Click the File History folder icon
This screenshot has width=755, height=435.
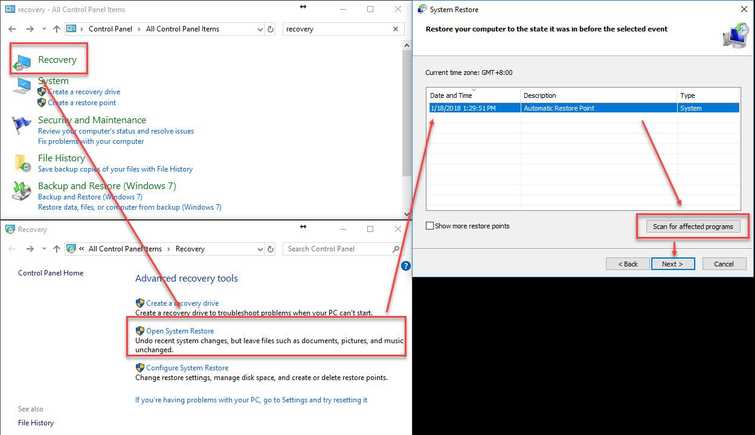tap(22, 163)
